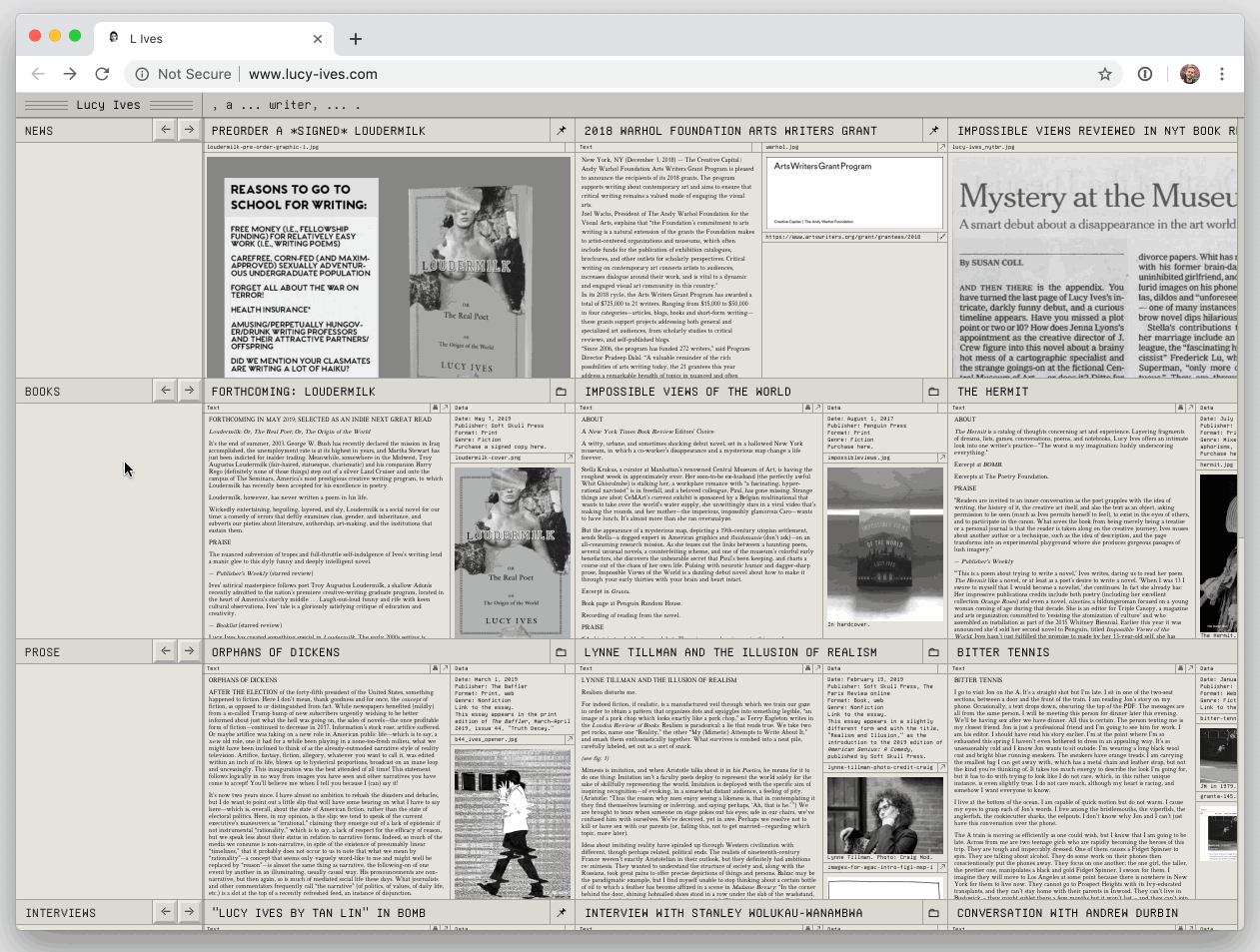Expand the warhol.jpg image panel

(x=940, y=147)
